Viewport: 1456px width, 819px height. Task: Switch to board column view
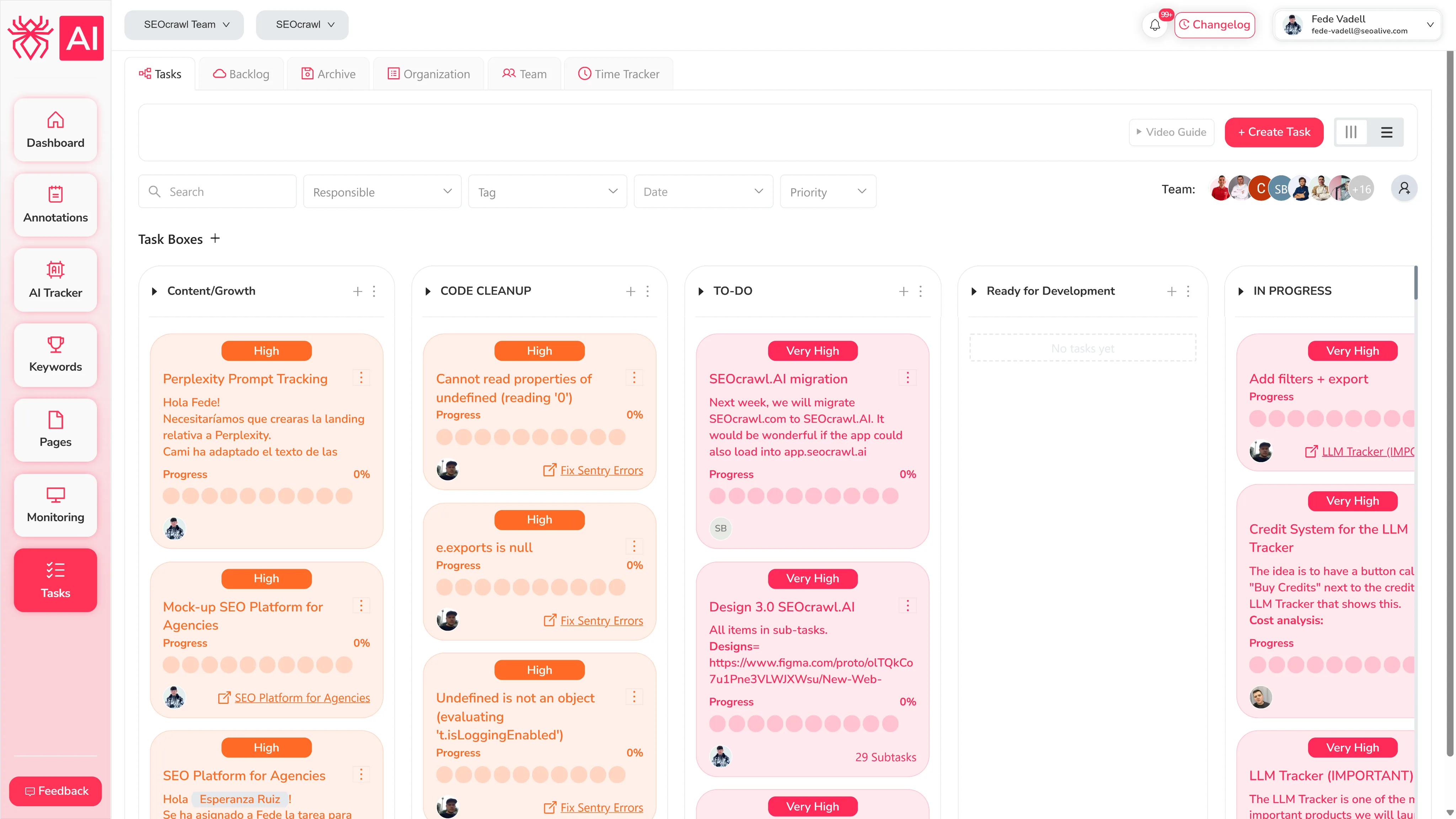point(1351,132)
